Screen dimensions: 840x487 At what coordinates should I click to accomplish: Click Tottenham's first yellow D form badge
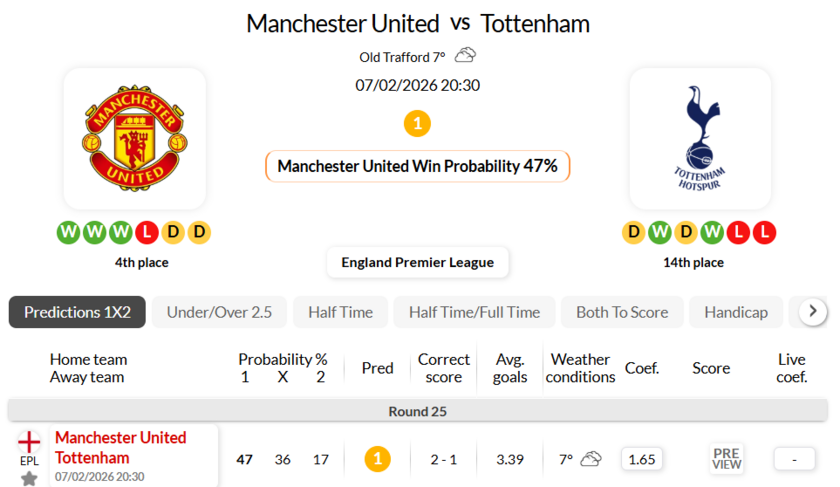(x=633, y=233)
